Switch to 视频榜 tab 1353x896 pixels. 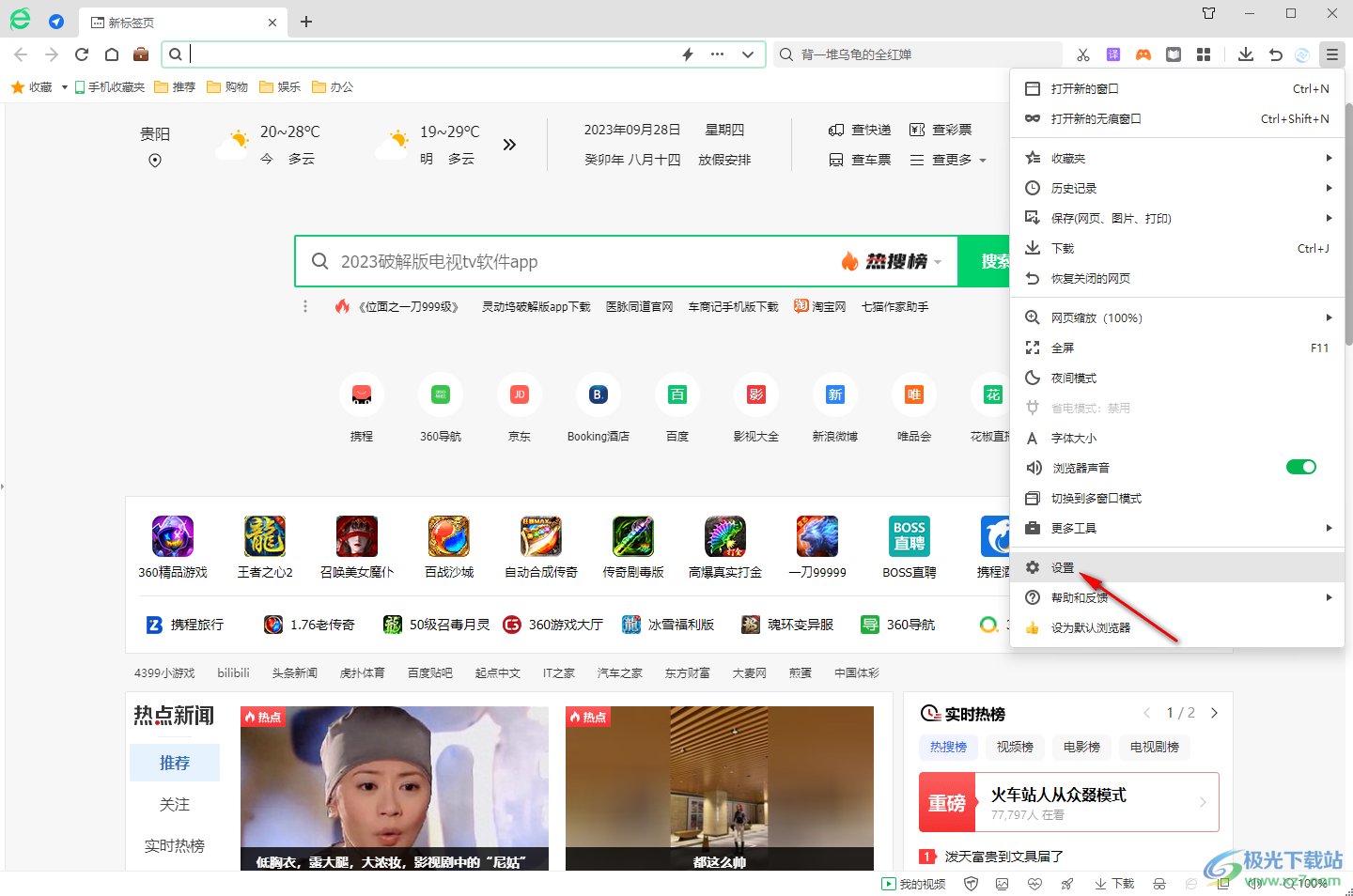click(x=1015, y=747)
